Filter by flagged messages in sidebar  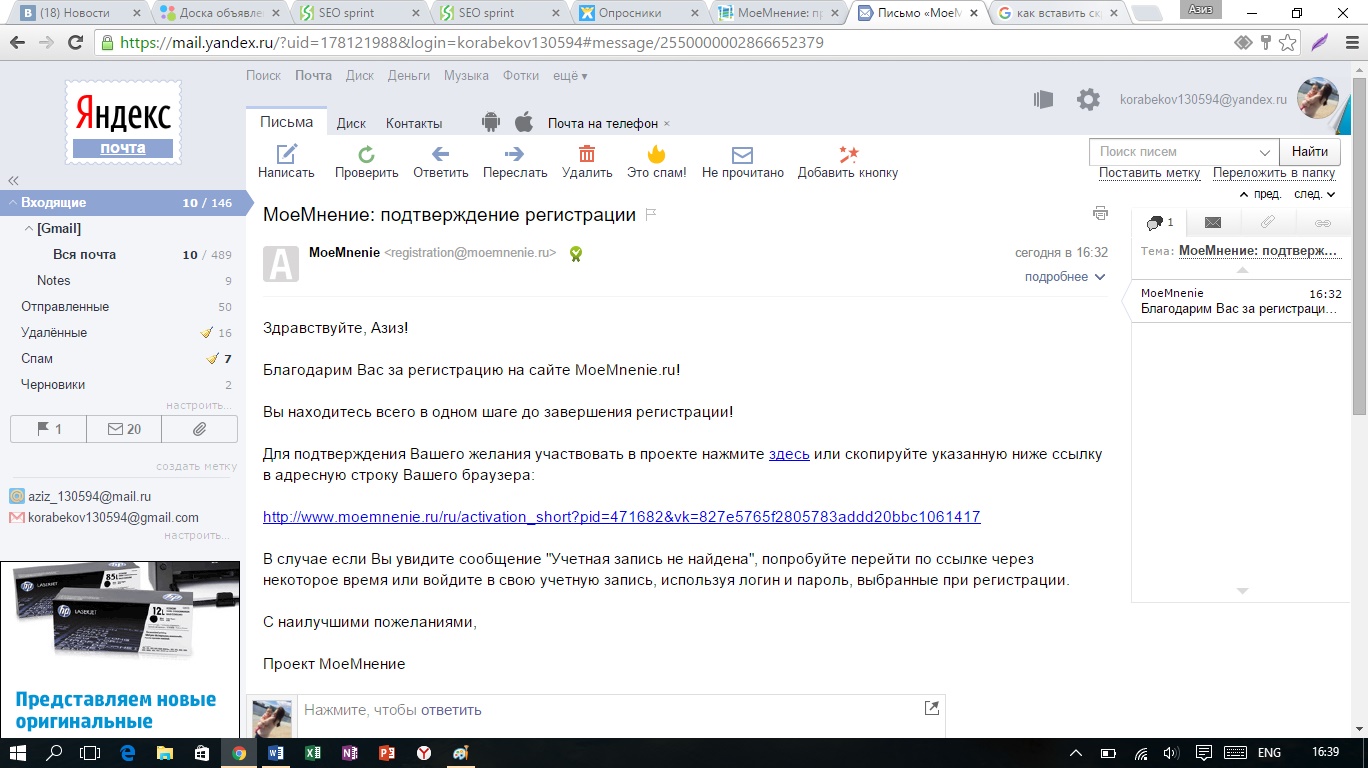coord(48,429)
